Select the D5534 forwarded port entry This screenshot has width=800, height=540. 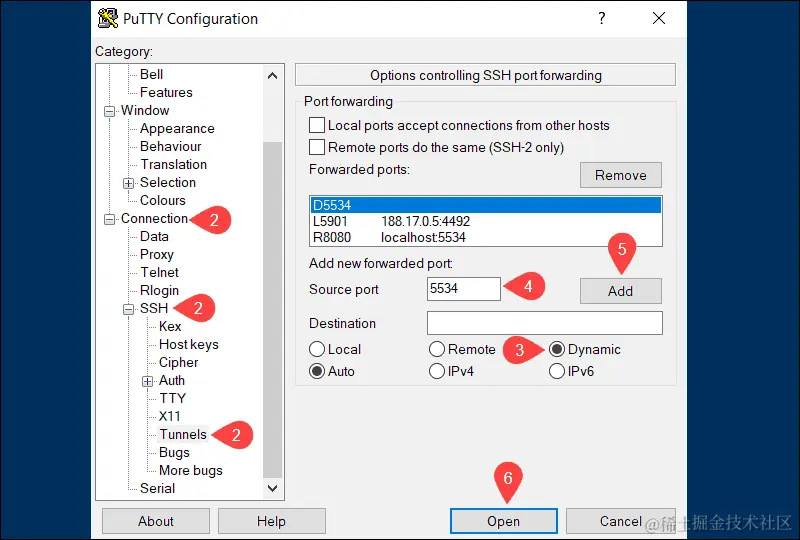pyautogui.click(x=486, y=205)
